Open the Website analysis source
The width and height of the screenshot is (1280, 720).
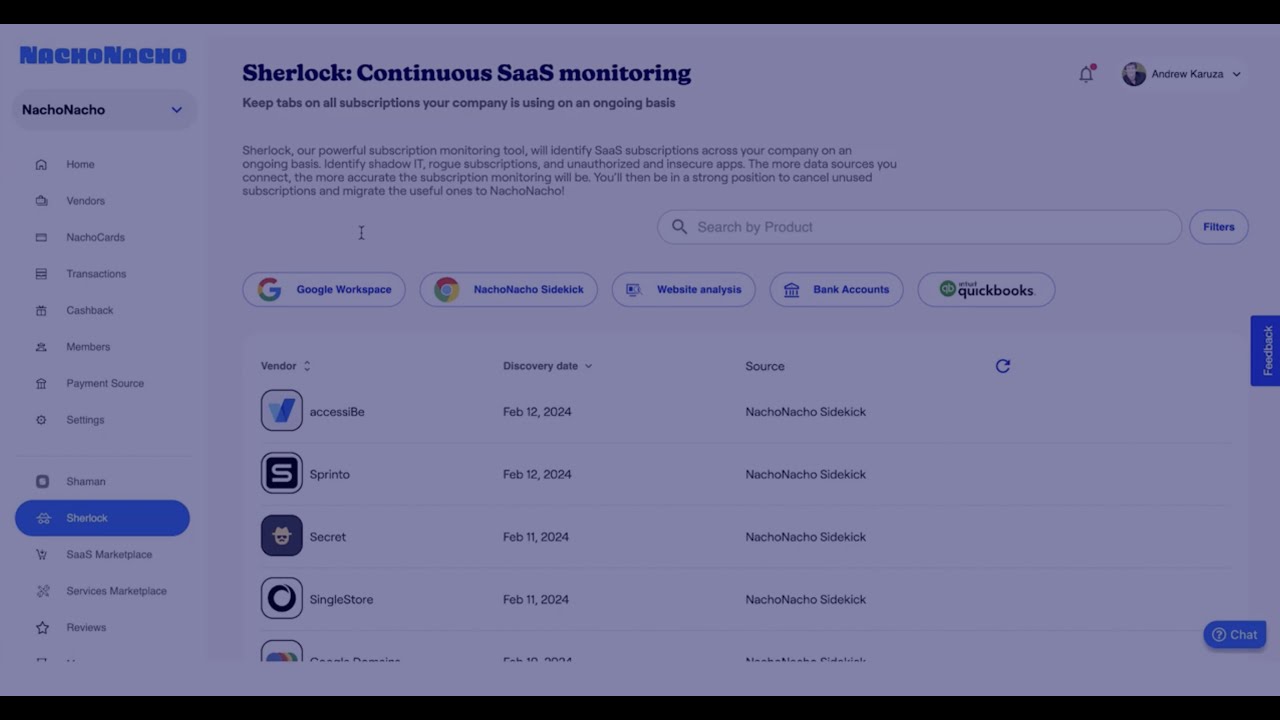pyautogui.click(x=684, y=290)
